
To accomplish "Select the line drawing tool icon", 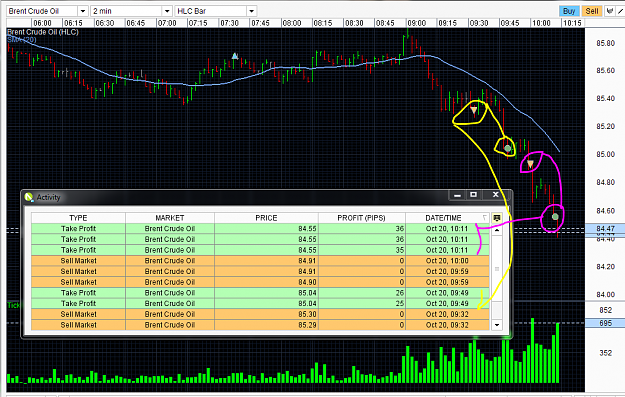I will 620,11.
